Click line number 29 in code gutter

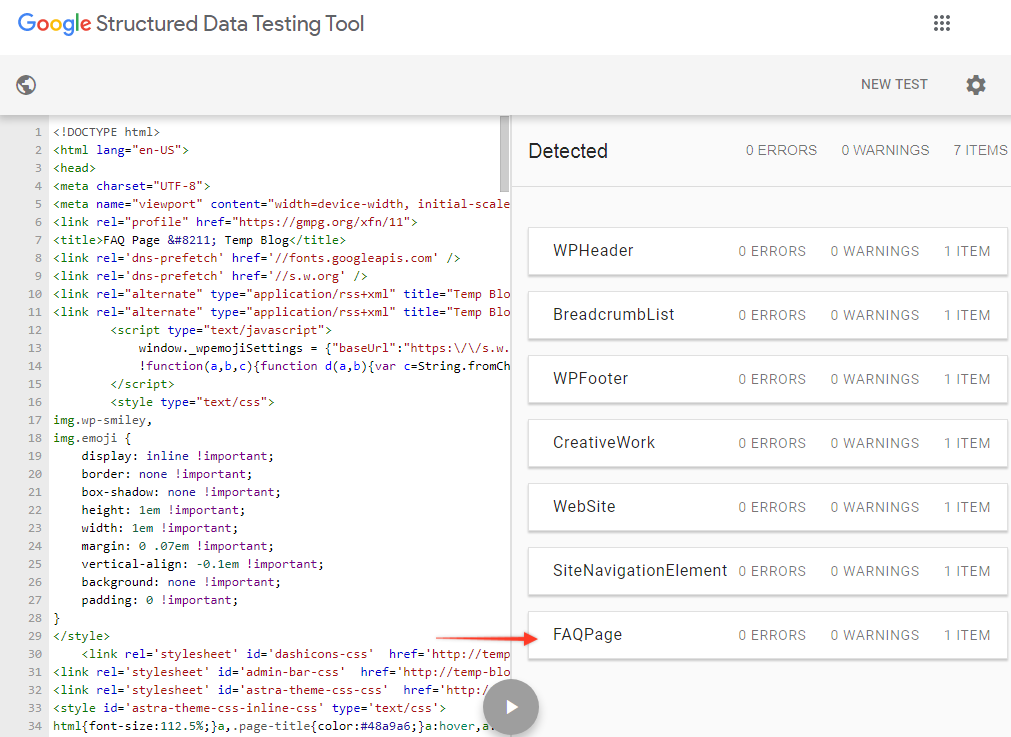pos(35,636)
